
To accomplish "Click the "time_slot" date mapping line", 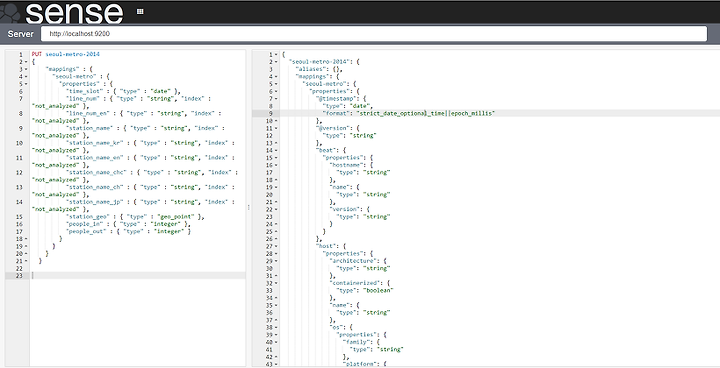I will tap(124, 91).
